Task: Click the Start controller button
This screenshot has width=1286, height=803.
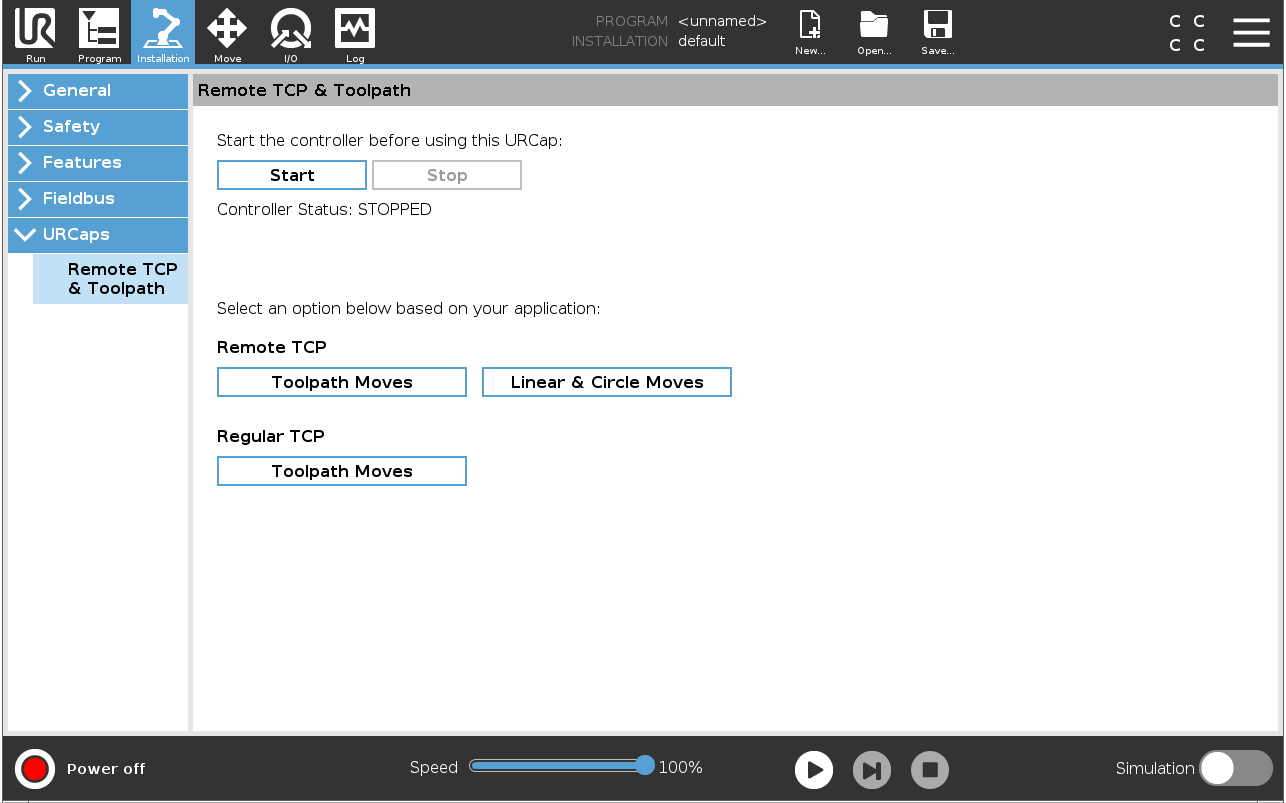Action: click(292, 175)
